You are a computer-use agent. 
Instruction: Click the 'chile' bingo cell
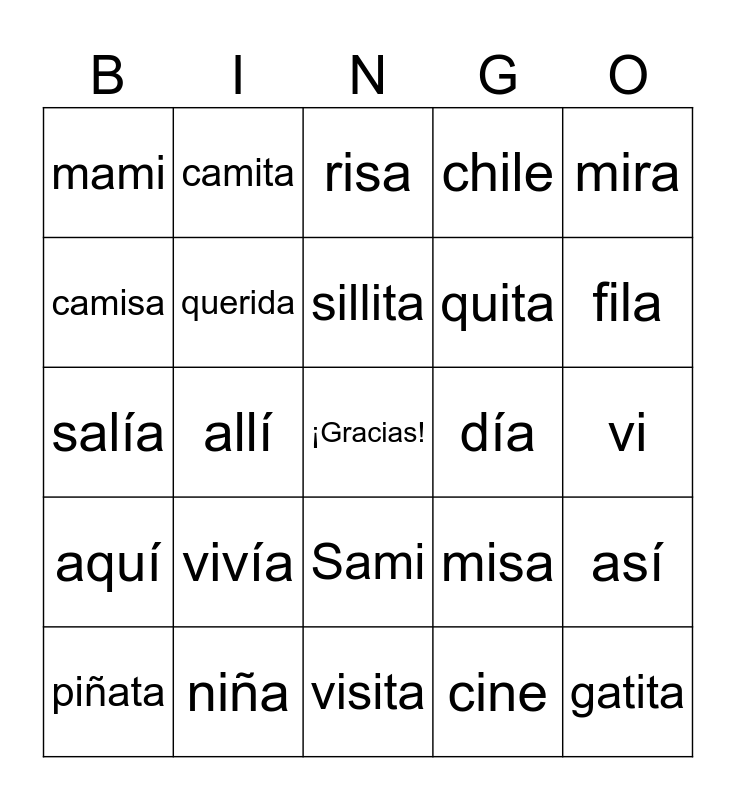[498, 173]
